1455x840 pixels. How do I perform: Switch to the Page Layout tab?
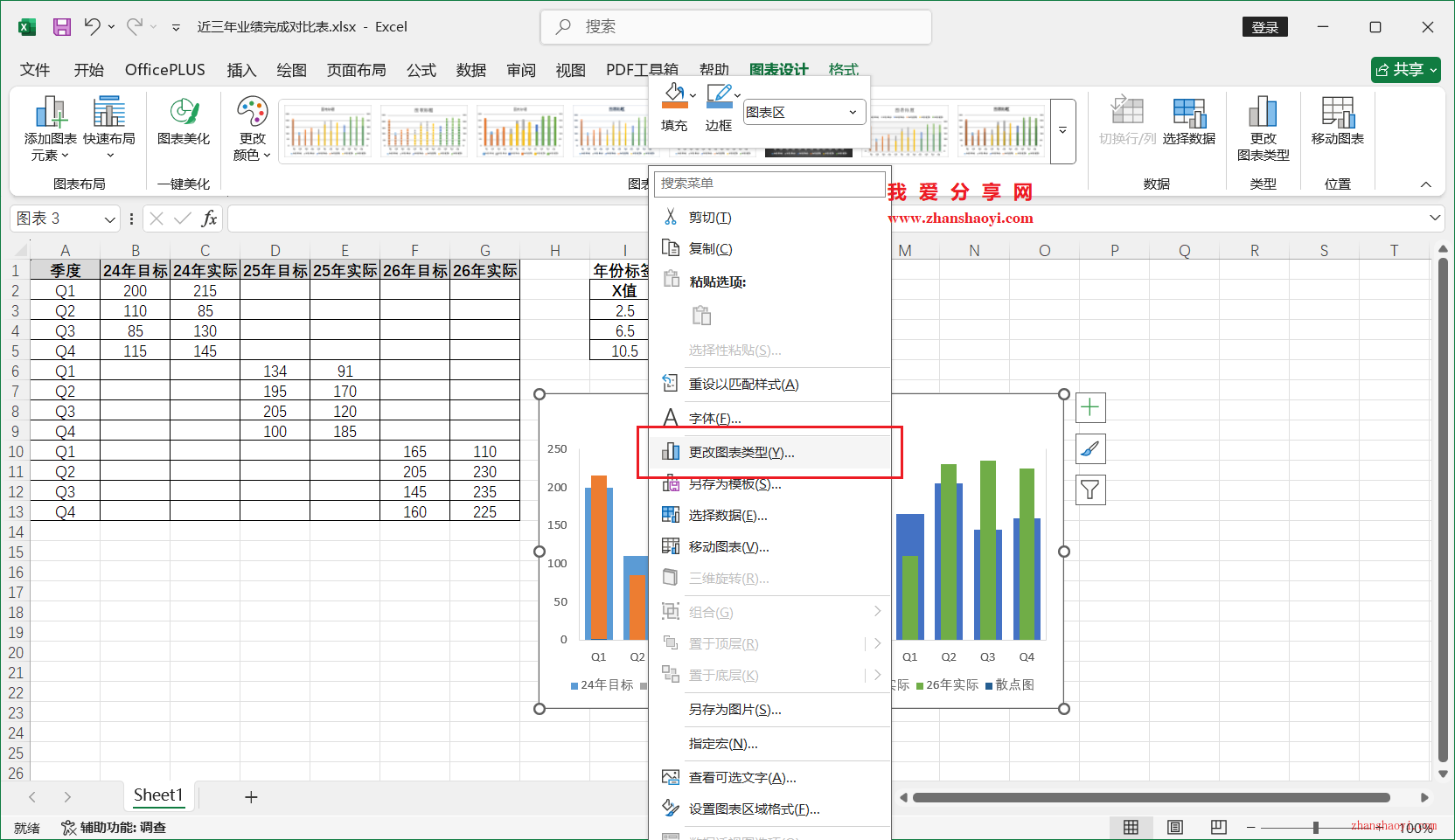tap(356, 70)
